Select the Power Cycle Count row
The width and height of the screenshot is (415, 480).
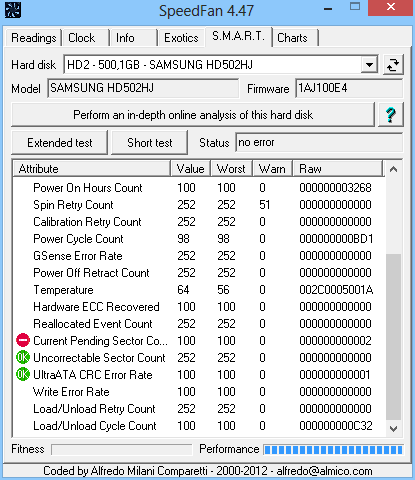click(199, 239)
